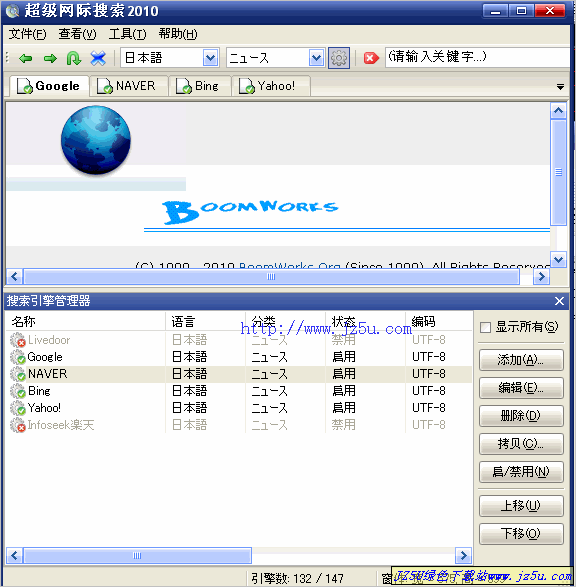This screenshot has width=576, height=587.
Task: Click the Google row engine icon
Action: (18, 357)
